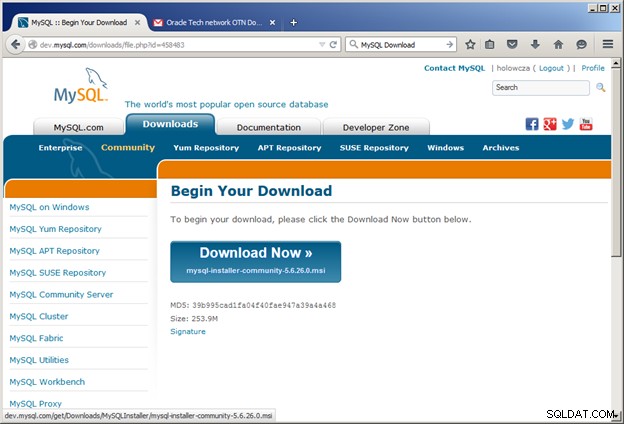Click the vertical scrollbar thumb
Image resolution: width=624 pixels, height=424 pixels.
pyautogui.click(x=616, y=161)
